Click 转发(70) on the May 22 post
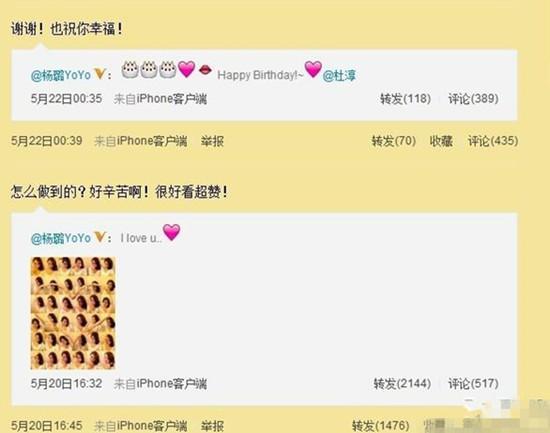 (x=394, y=141)
